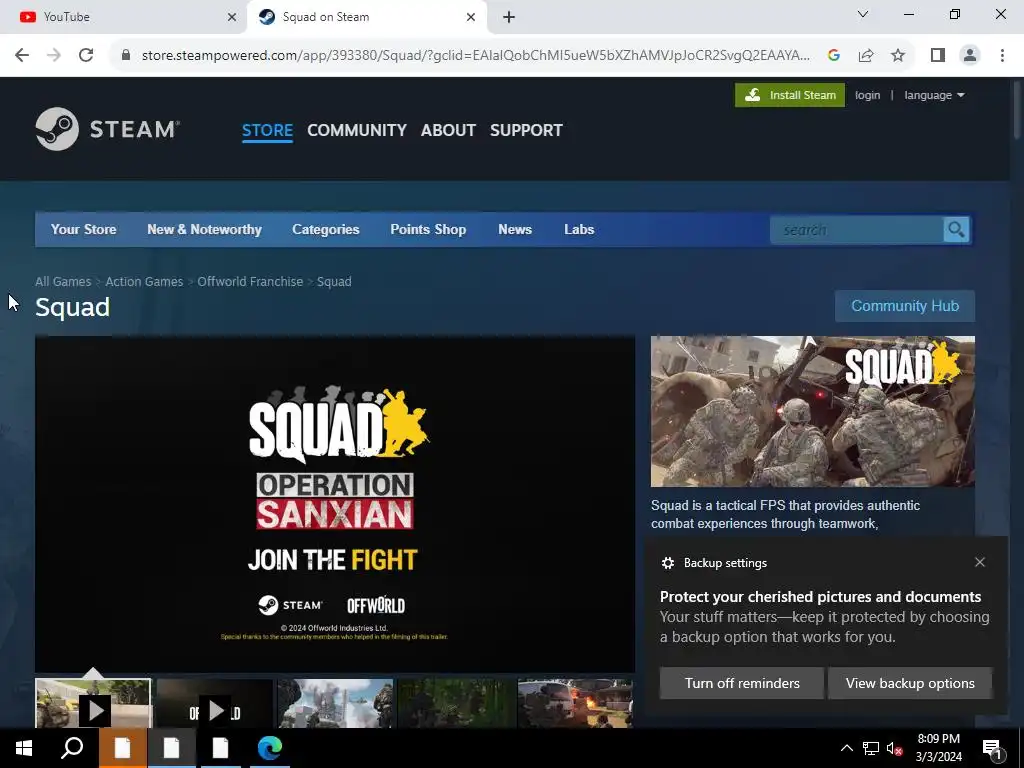Screen dimensions: 1024x768
Task: Select the helicopter screenshot thumbnail
Action: pyautogui.click(x=335, y=703)
